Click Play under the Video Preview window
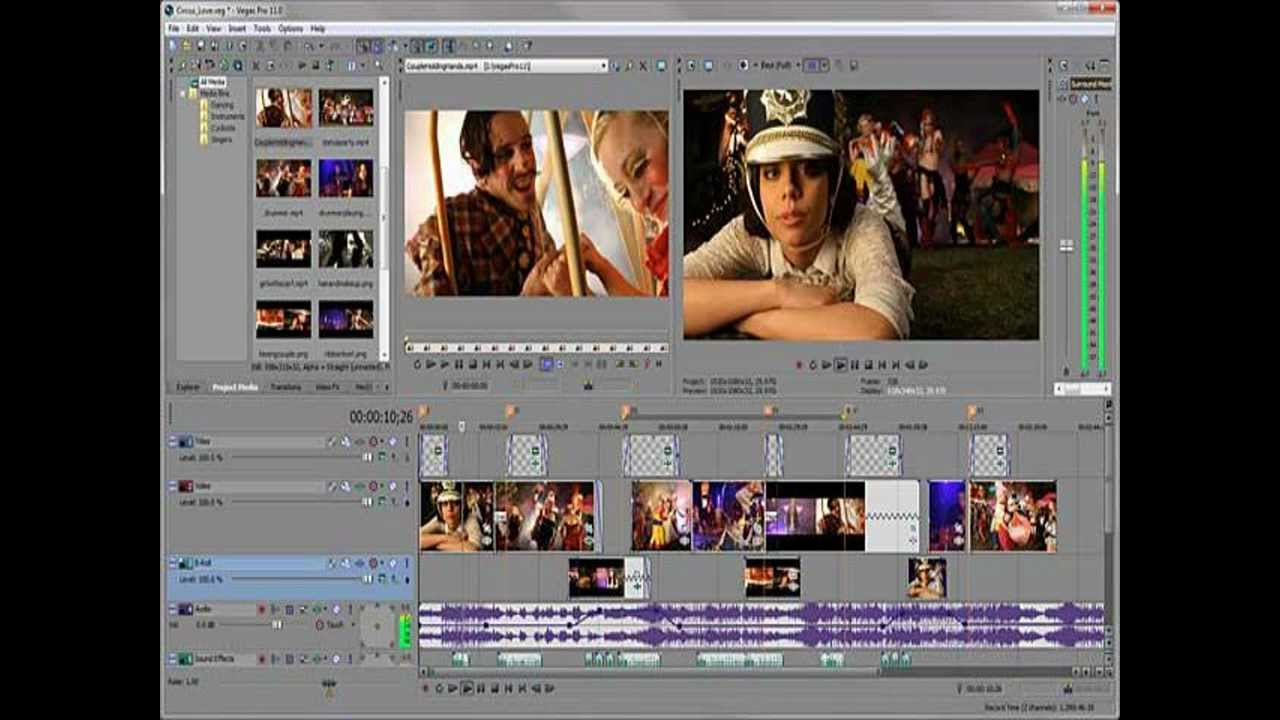The height and width of the screenshot is (720, 1280). (x=841, y=365)
